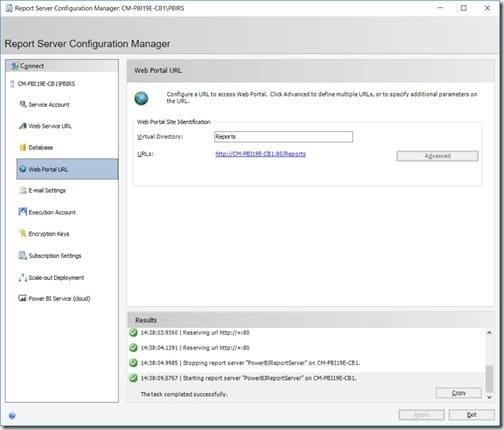Screen dimensions: 504x430
Task: Select the Web Service URL globe icon
Action: point(23,126)
